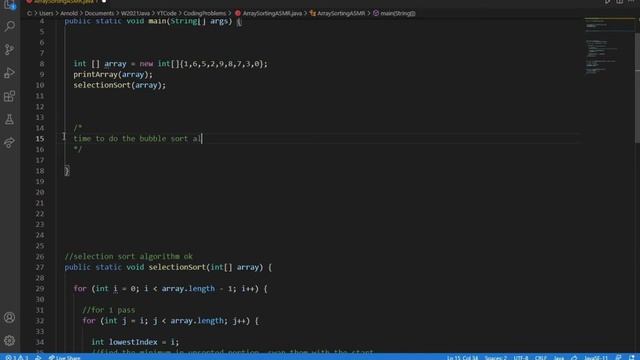This screenshot has height=360, width=640.
Task: Open More Actions ellipsis in editor title
Action: pyautogui.click(x=632, y=2)
